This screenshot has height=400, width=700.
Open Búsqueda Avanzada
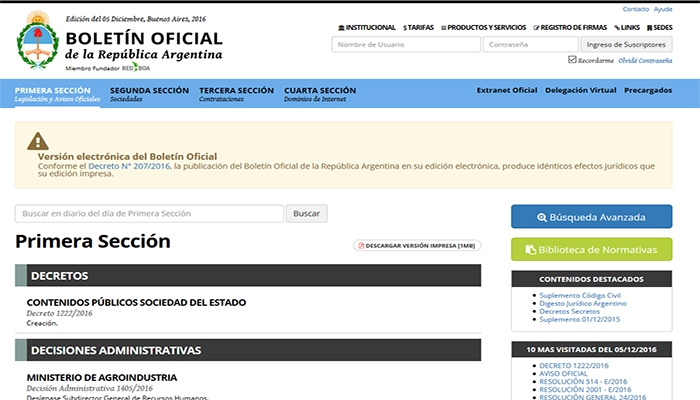[591, 217]
